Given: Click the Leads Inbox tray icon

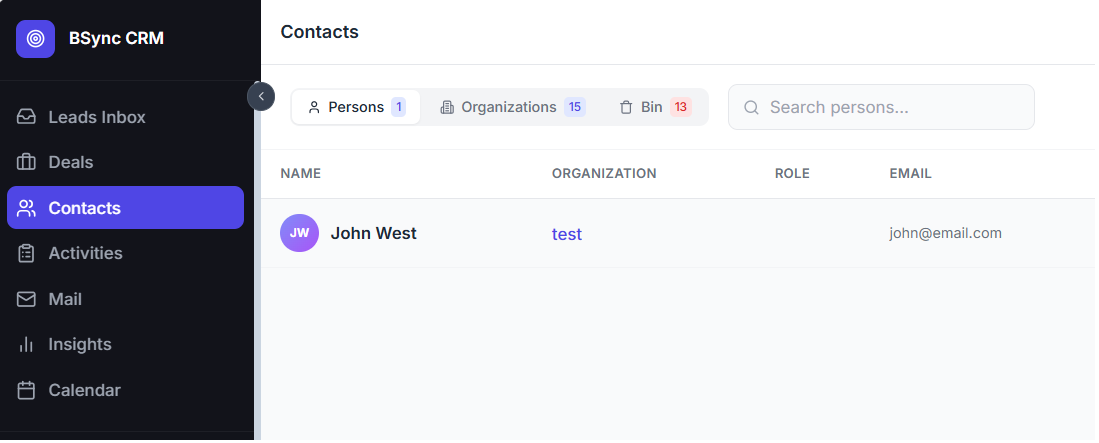Looking at the screenshot, I should pos(26,117).
